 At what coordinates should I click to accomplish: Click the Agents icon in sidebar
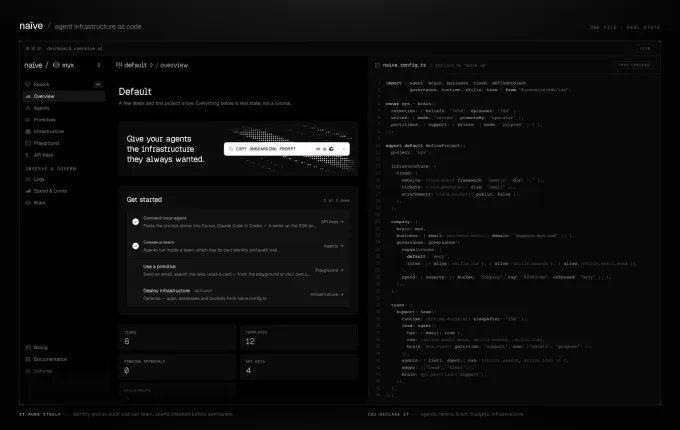[28, 108]
